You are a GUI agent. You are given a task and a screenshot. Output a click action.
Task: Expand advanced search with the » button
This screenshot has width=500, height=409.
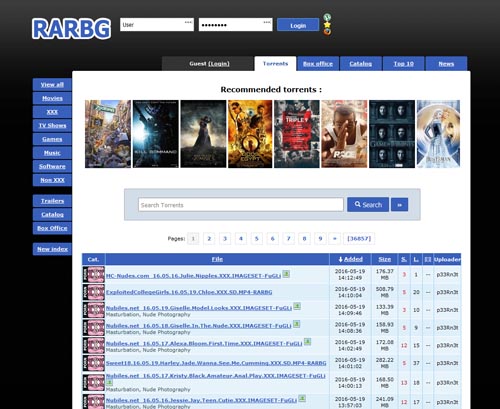tap(399, 205)
